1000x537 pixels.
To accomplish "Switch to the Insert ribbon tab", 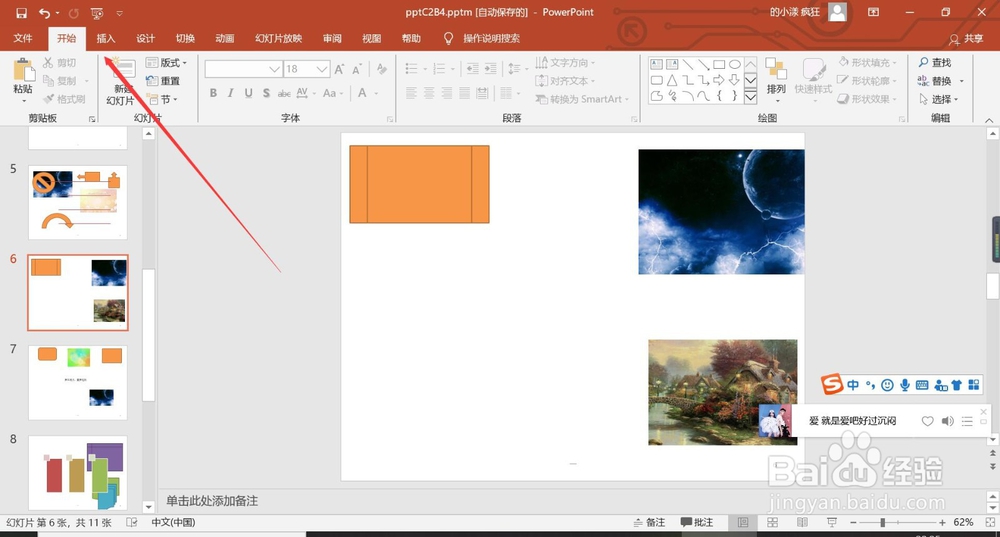I will tap(106, 38).
